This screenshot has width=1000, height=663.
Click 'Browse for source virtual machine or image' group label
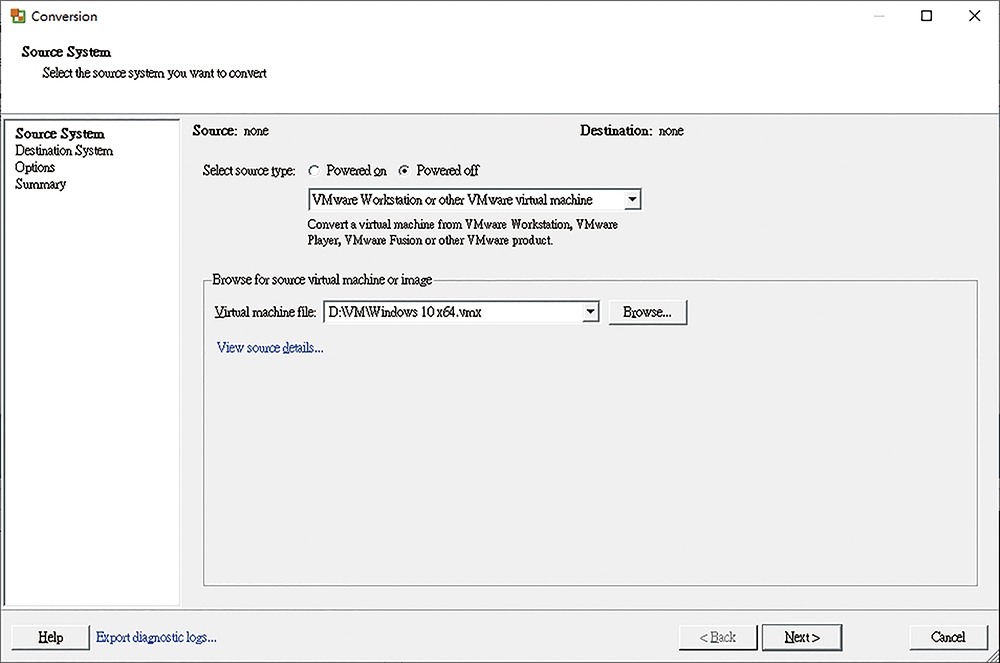tap(322, 279)
